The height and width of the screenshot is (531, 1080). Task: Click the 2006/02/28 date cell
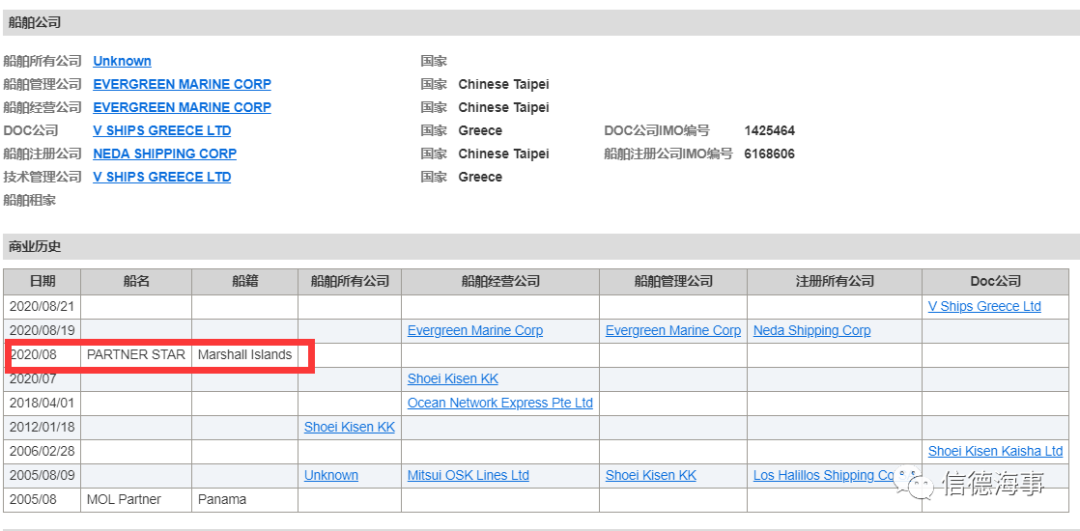[42, 451]
